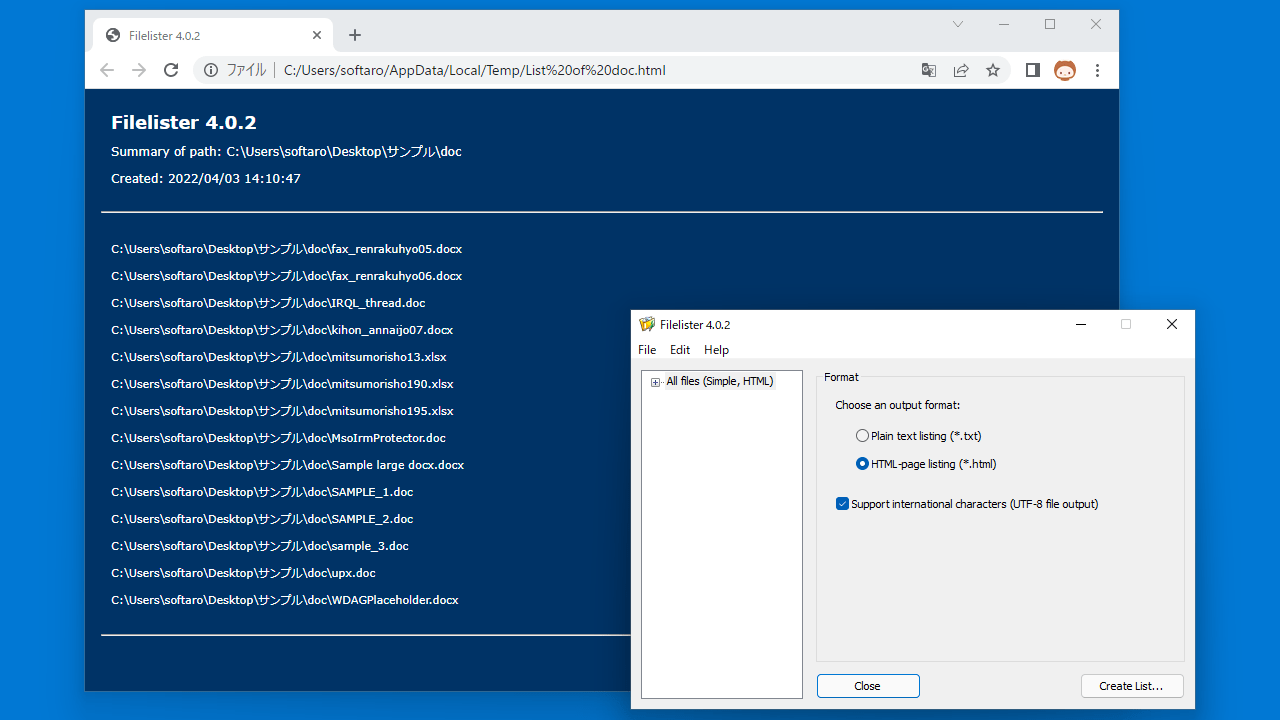Click the browser address bar URL
Image resolution: width=1280 pixels, height=720 pixels.
point(475,70)
